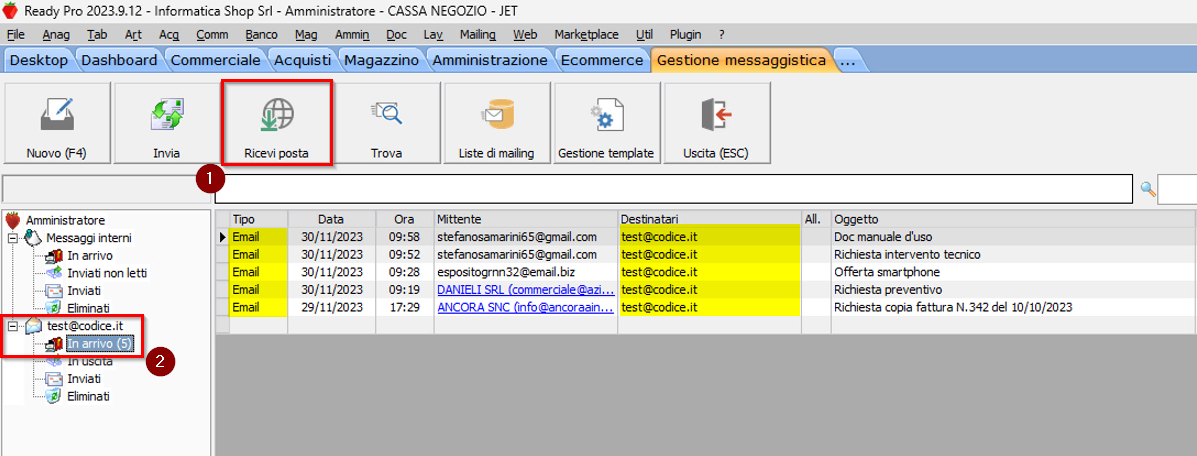Open the Mailing menu
The width and height of the screenshot is (1197, 456).
click(478, 34)
